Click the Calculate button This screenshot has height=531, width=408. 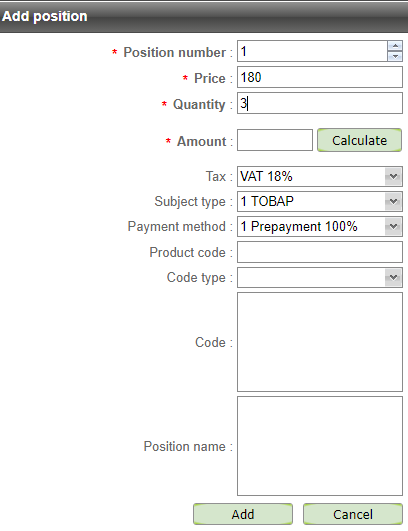coord(359,140)
